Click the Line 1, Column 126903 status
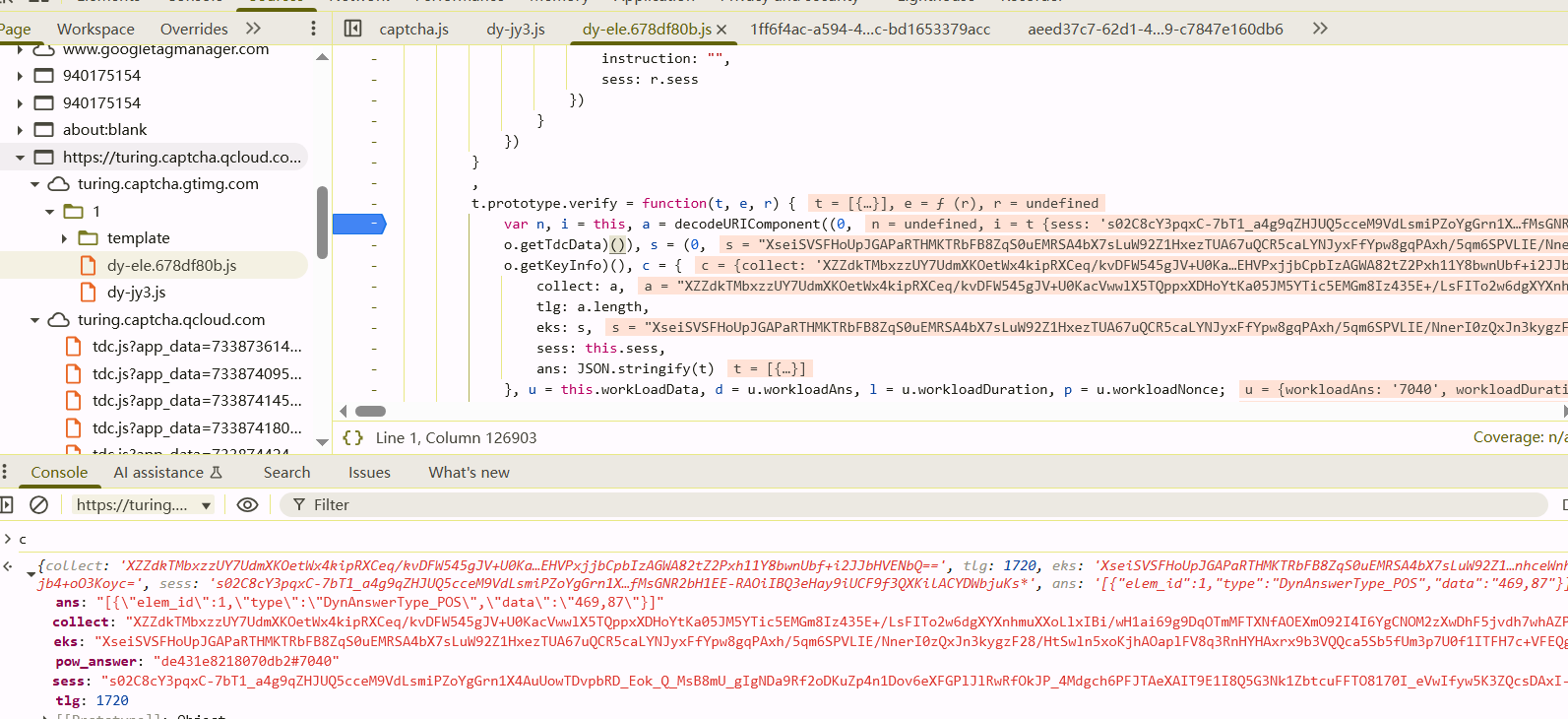The image size is (1568, 719). pyautogui.click(x=456, y=438)
